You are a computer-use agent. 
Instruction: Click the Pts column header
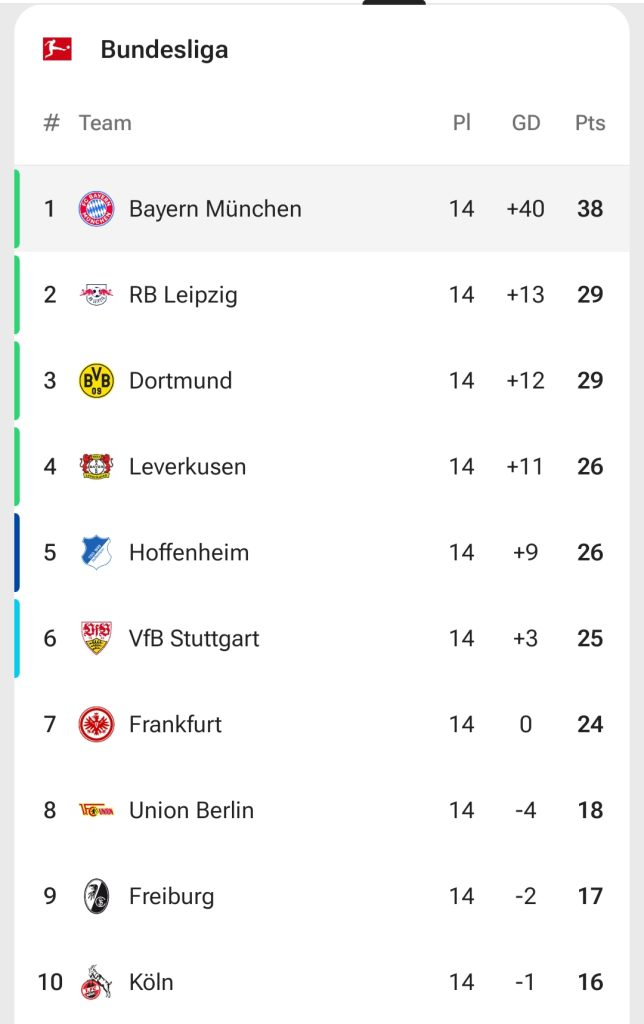590,123
